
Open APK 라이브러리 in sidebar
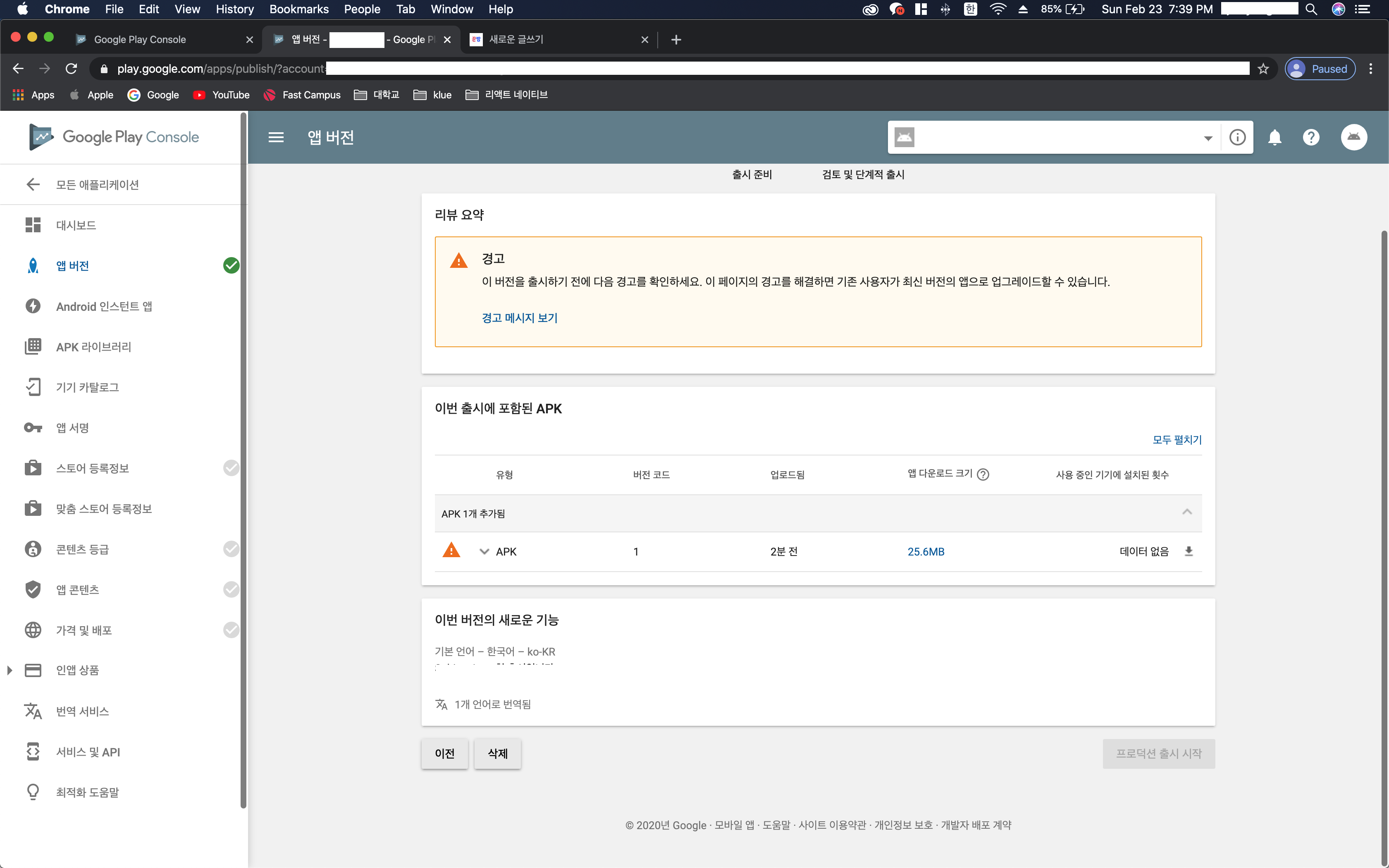click(93, 347)
